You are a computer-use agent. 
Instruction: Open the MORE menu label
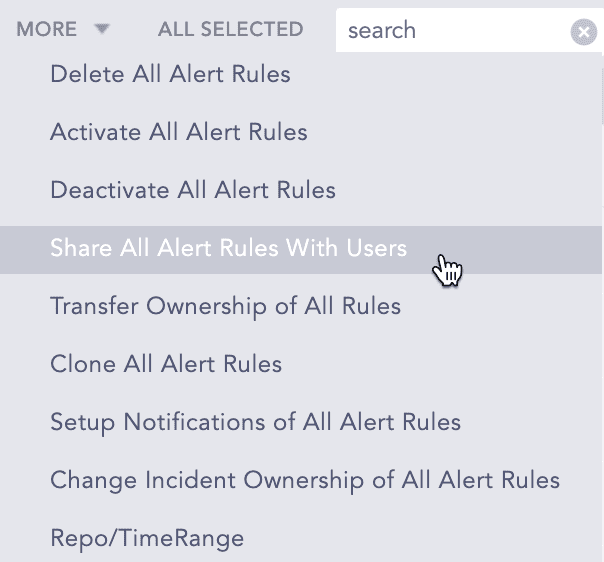47,30
